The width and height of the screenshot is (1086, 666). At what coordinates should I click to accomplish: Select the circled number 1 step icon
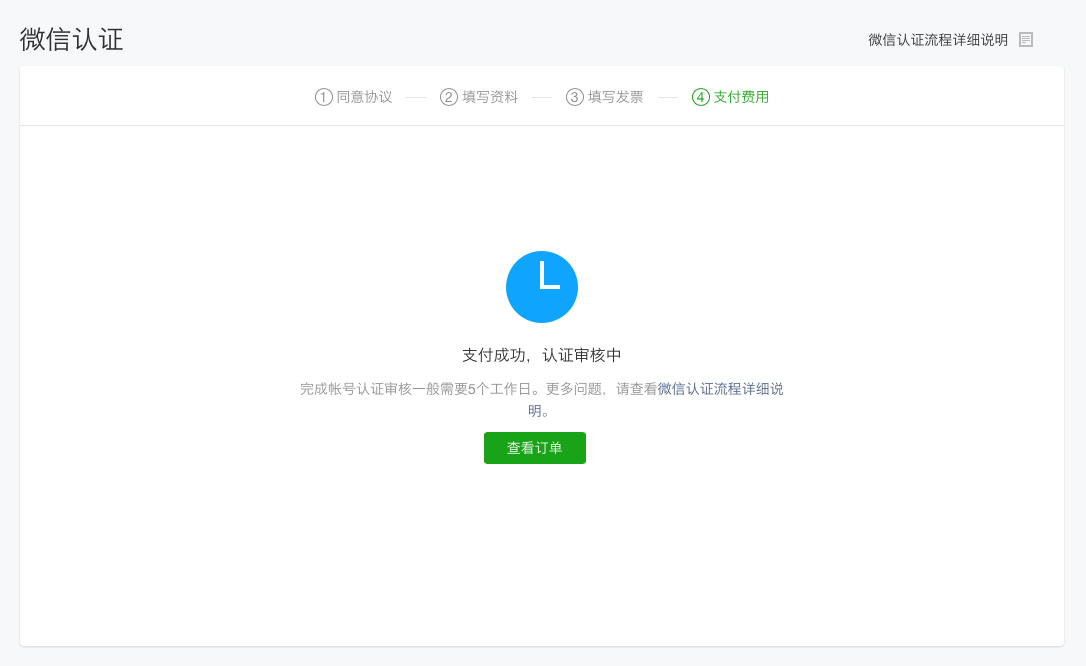tap(322, 97)
